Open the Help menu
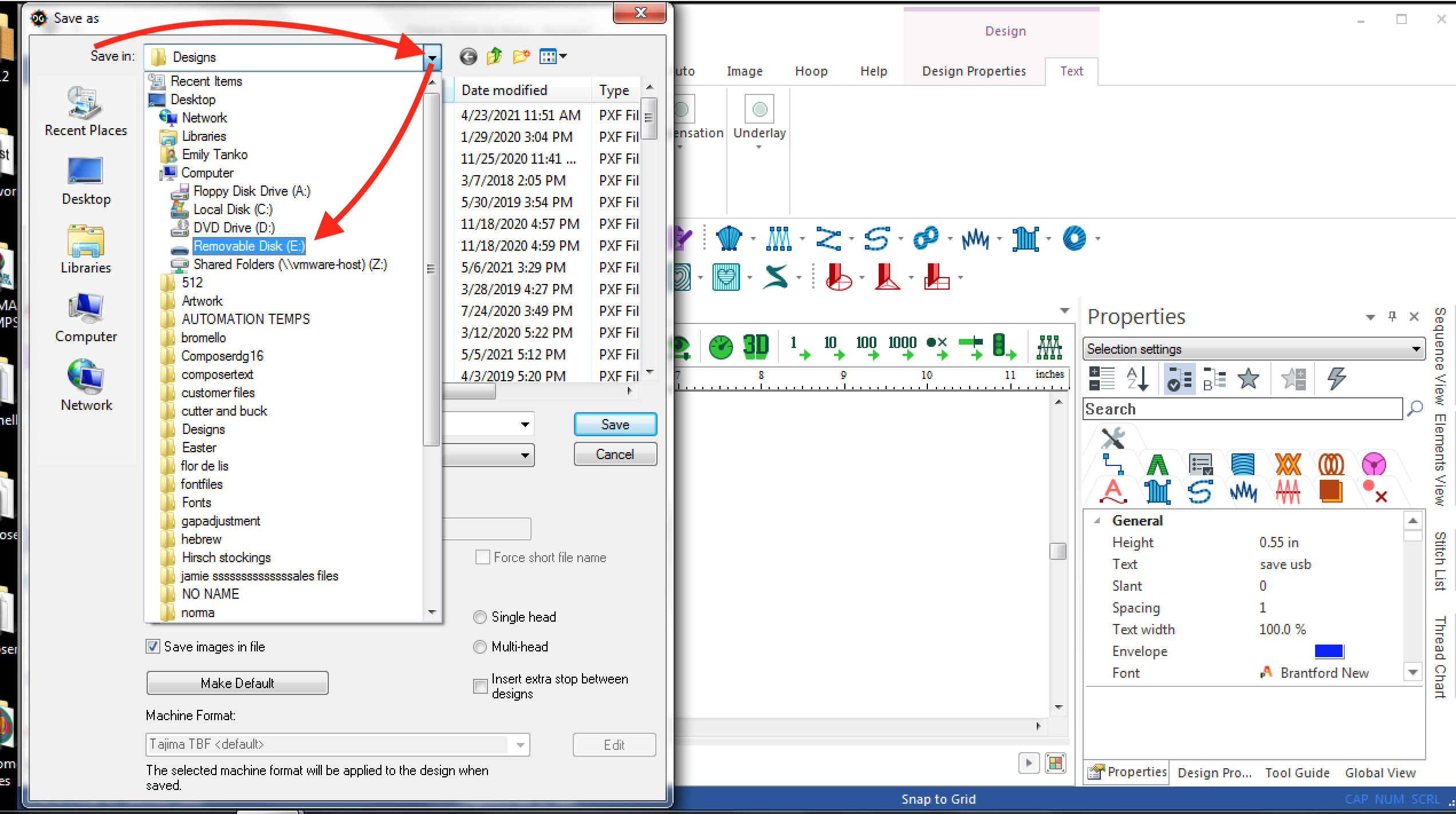 coord(873,71)
